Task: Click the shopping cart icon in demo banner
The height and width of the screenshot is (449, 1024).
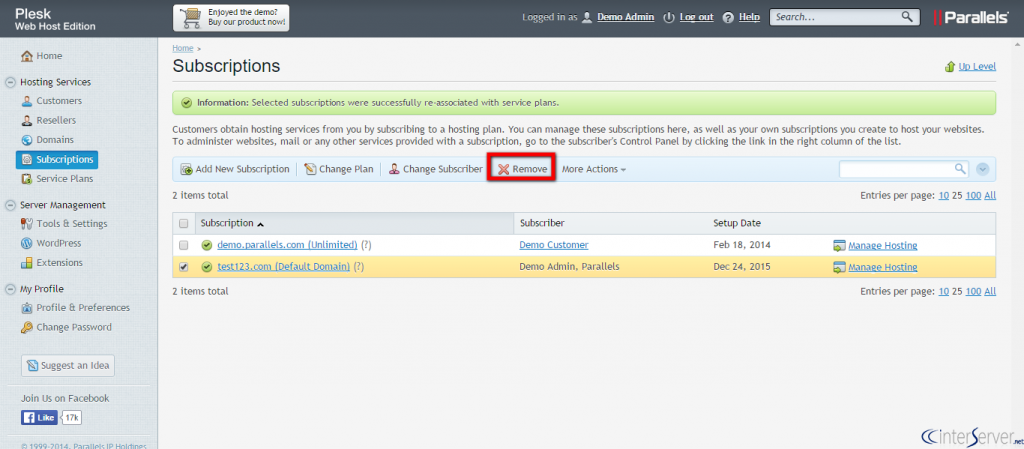Action: point(190,17)
